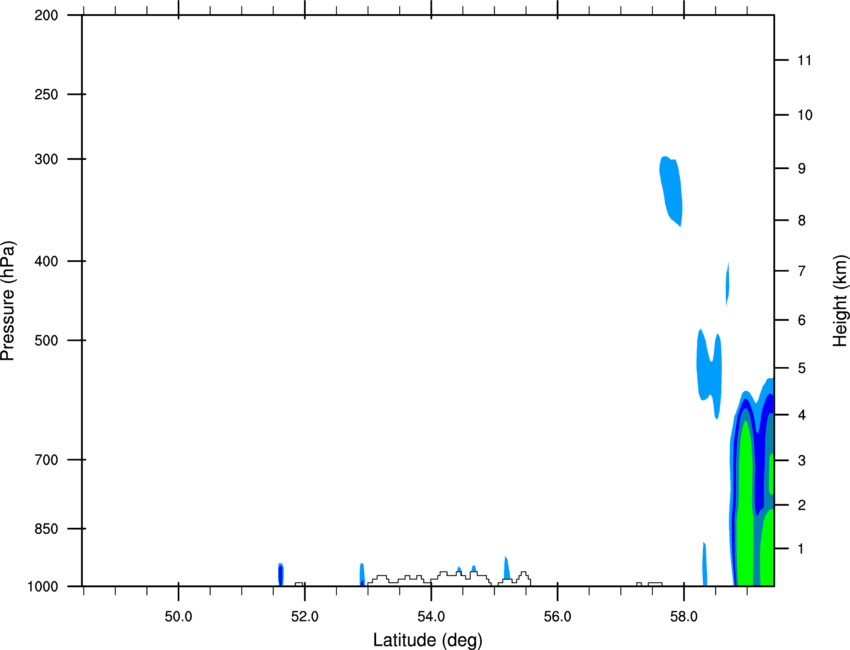
Task: Click the 'Height (km)' axis title
Action: [840, 301]
